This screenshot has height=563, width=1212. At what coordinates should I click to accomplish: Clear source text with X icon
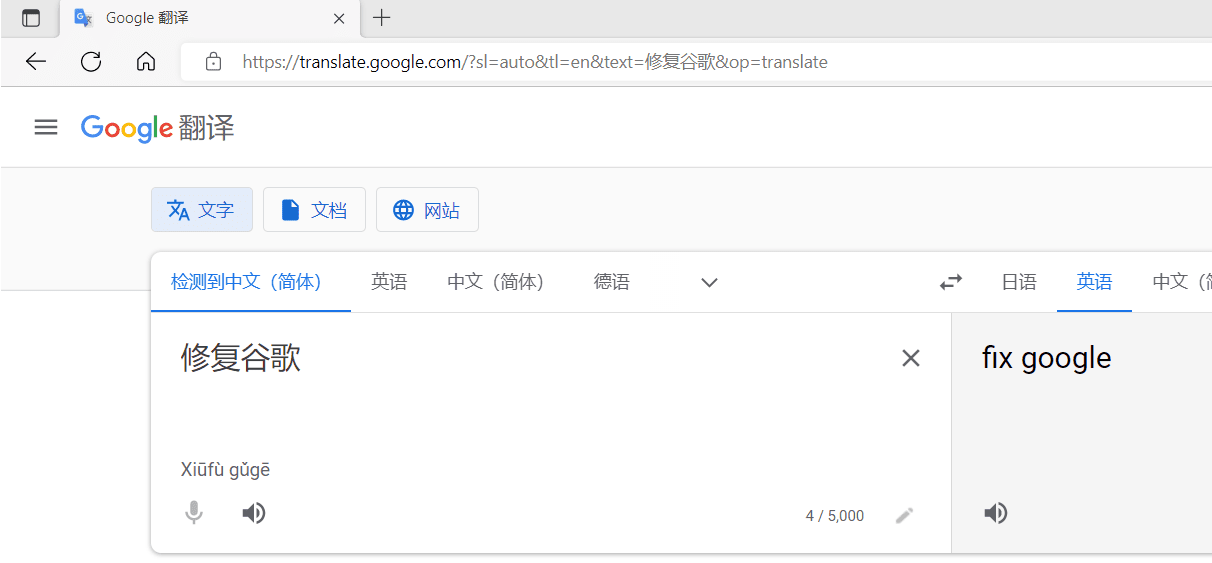tap(910, 358)
